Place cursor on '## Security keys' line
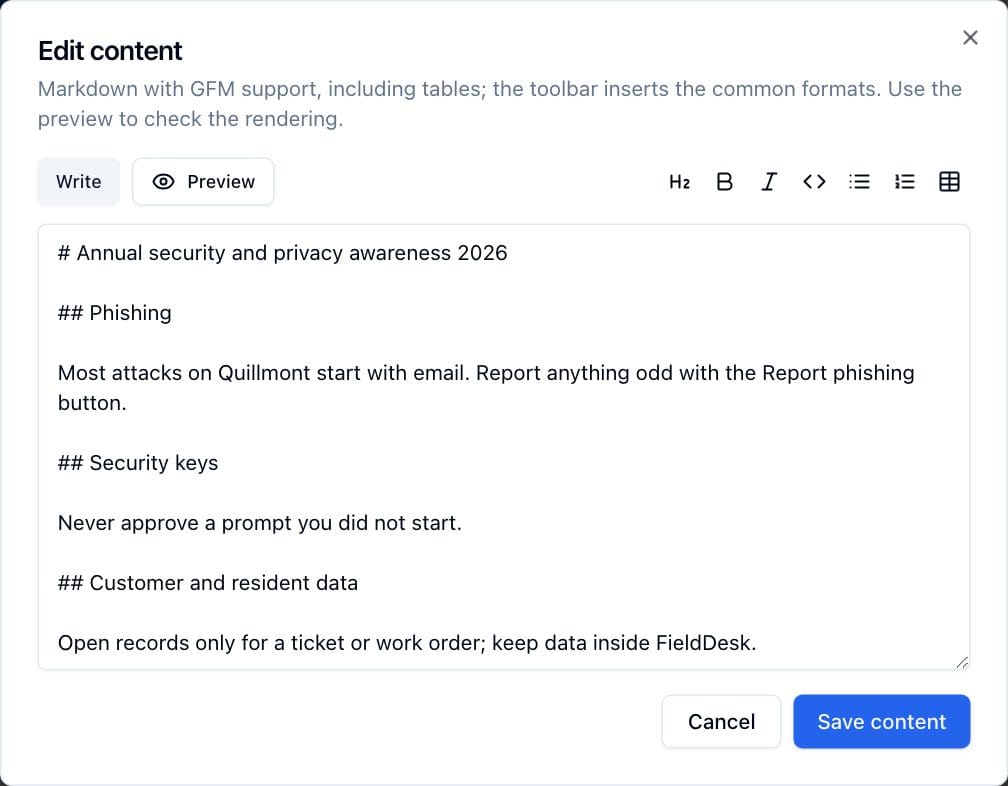This screenshot has width=1008, height=786. [x=138, y=463]
